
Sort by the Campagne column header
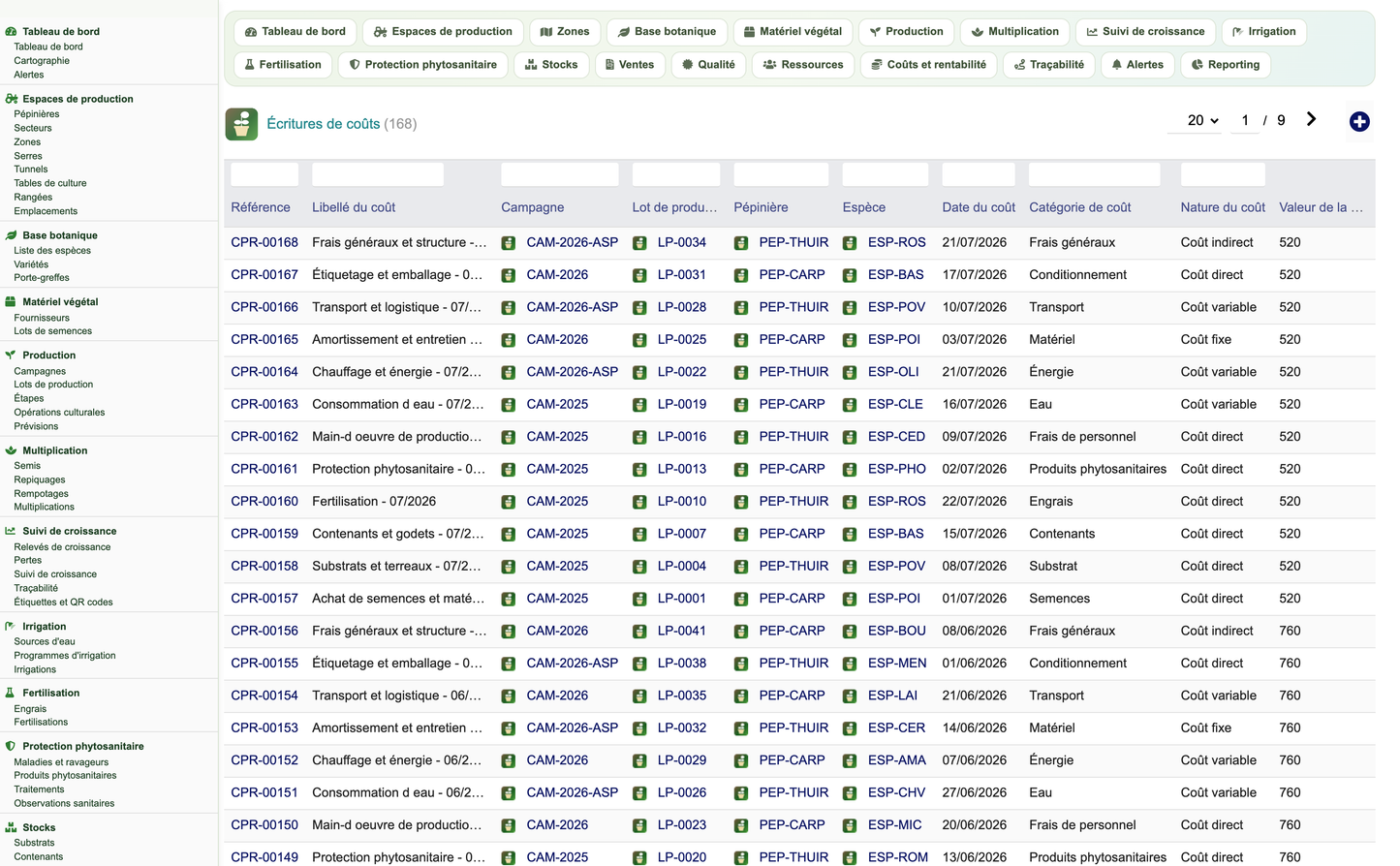coord(533,207)
